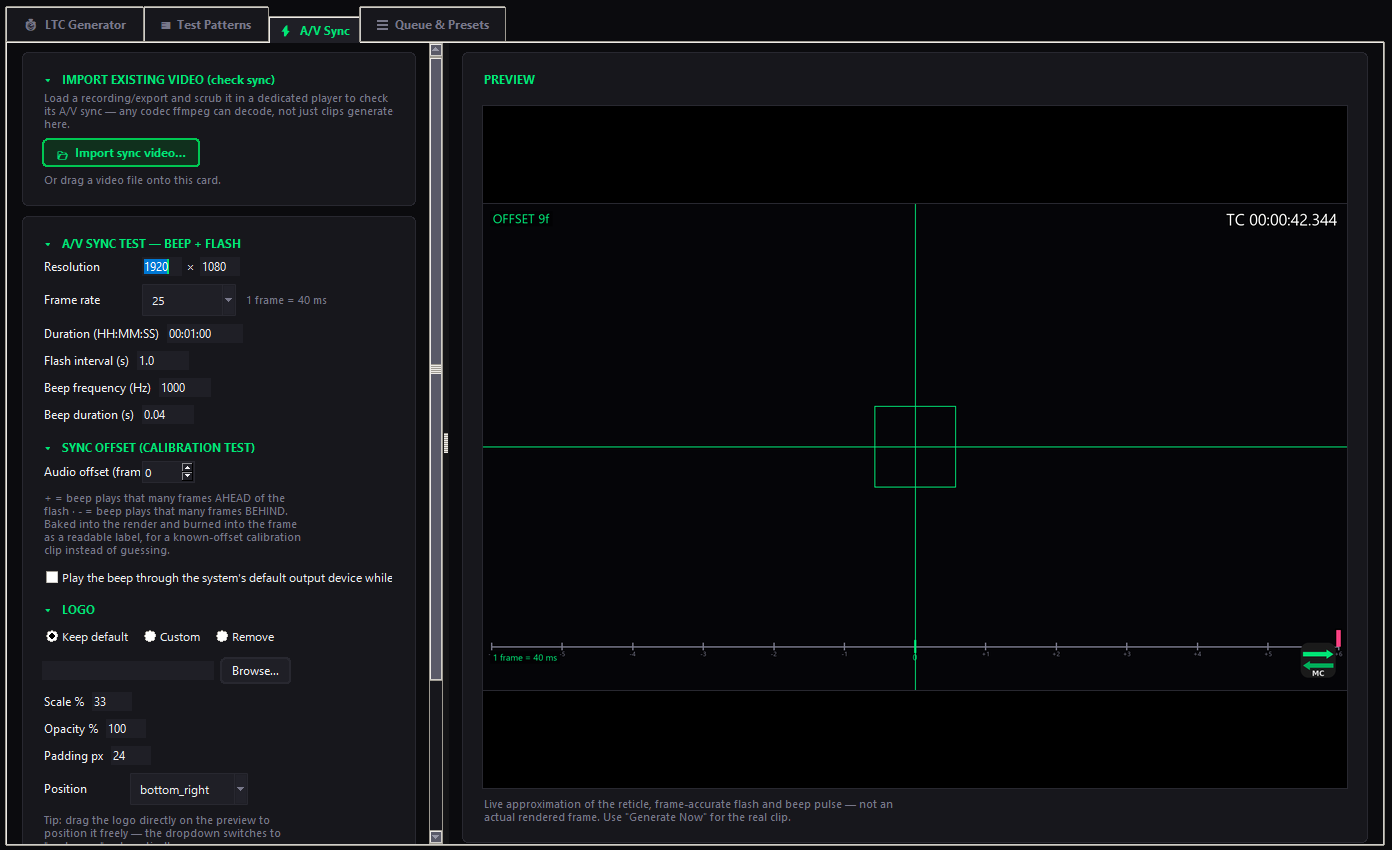This screenshot has height=850, width=1392.
Task: Click the TC 00:00:42.344 timecode text
Action: (1281, 220)
